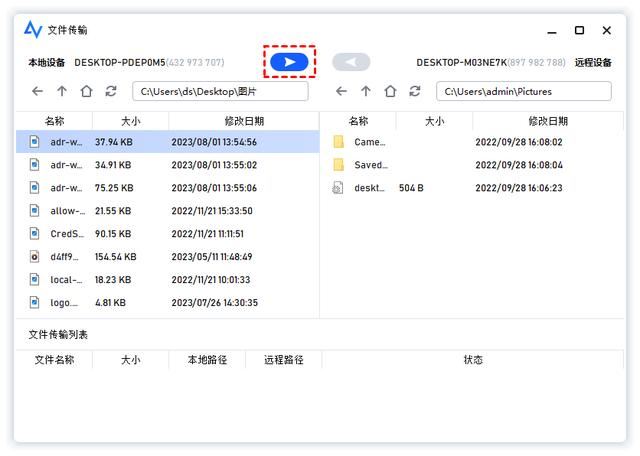The image size is (640, 456).
Task: Click the local path field C:\Users\ds\Desktop
Action: (x=220, y=92)
